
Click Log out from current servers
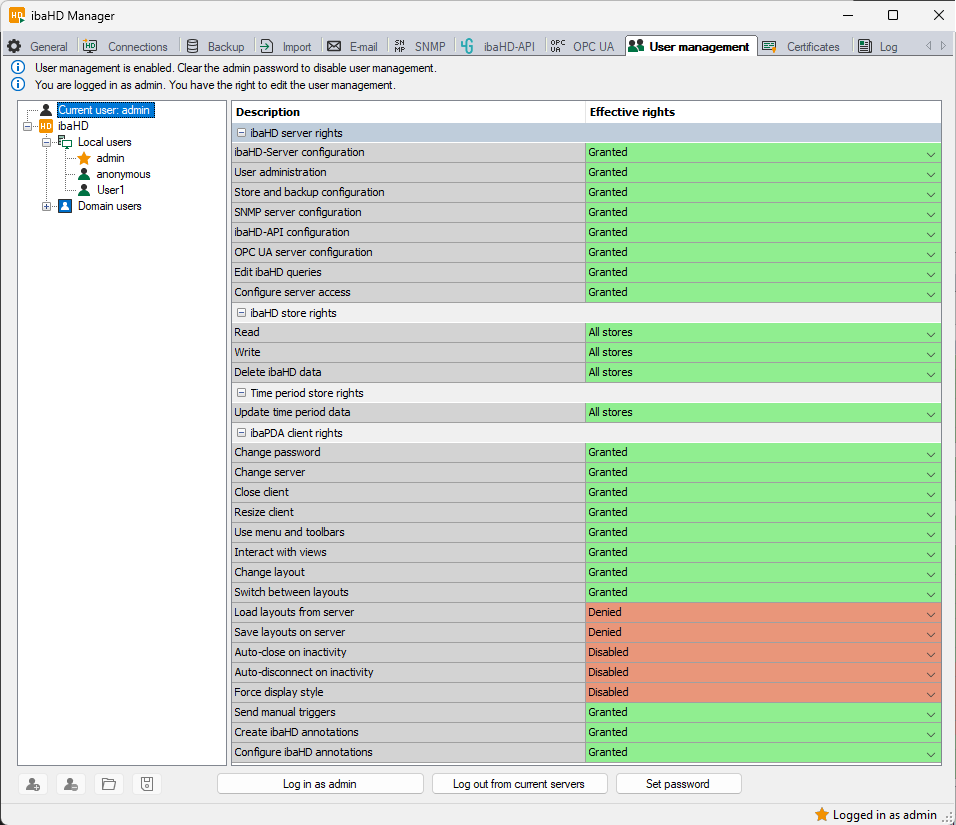(518, 784)
